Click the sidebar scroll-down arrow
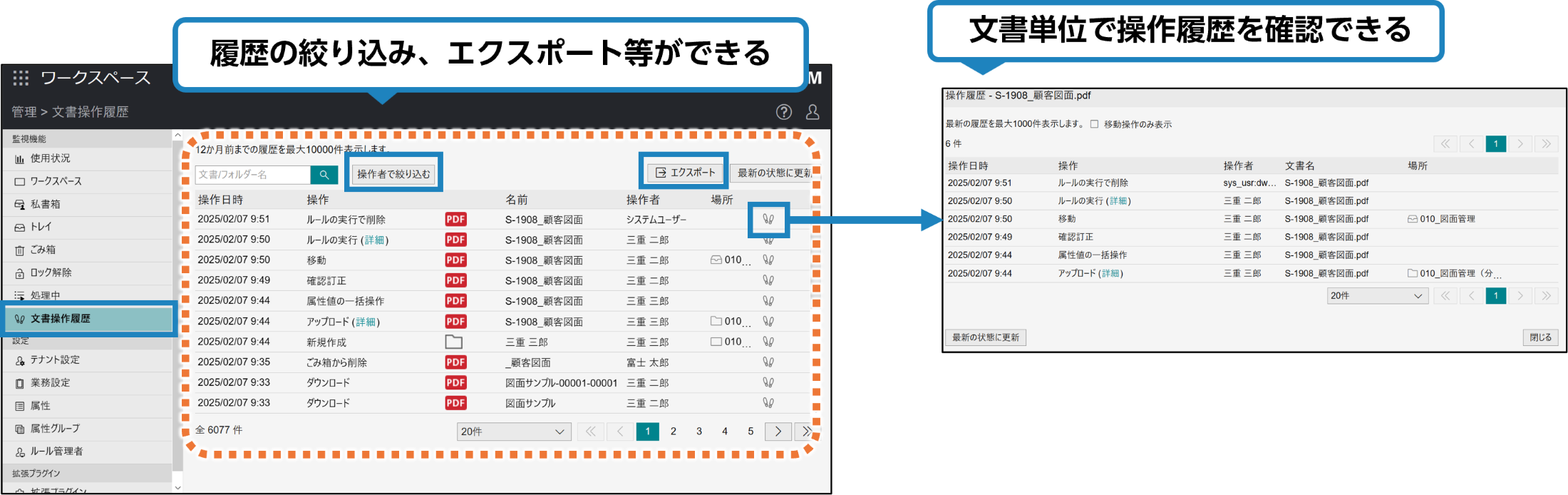Image resolution: width=1568 pixels, height=495 pixels. click(x=177, y=488)
